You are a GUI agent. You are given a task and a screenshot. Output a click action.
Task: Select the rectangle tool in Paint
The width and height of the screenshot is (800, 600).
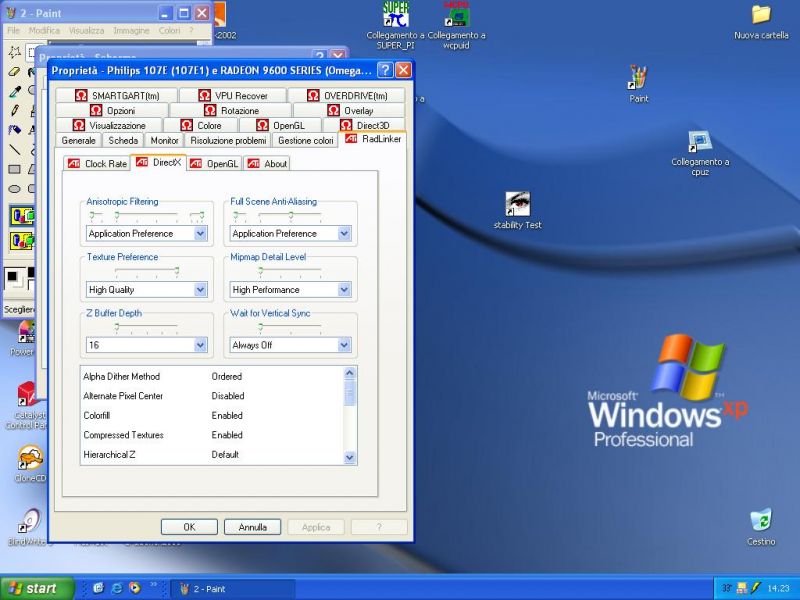point(14,169)
